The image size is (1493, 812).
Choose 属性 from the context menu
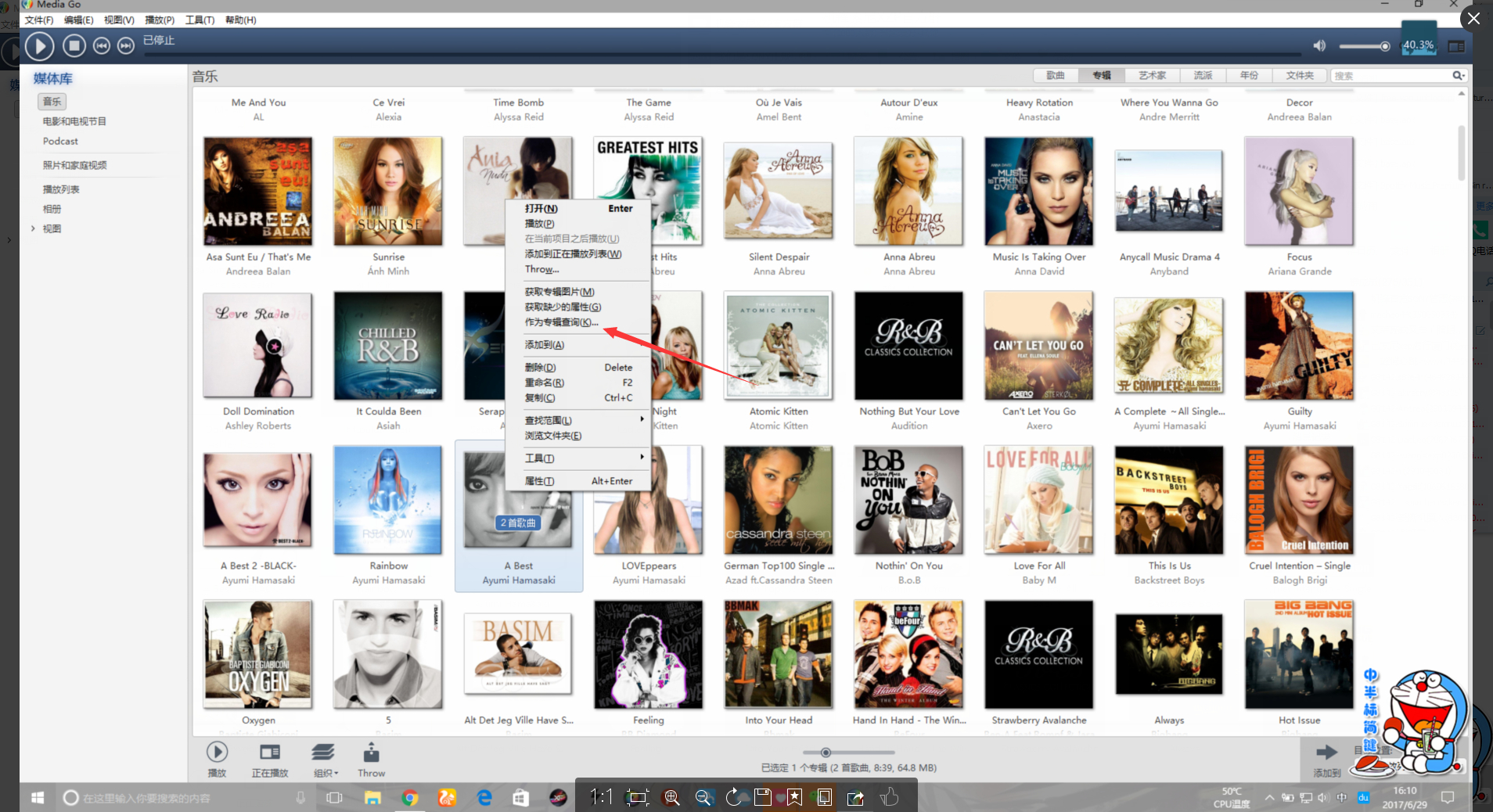578,481
